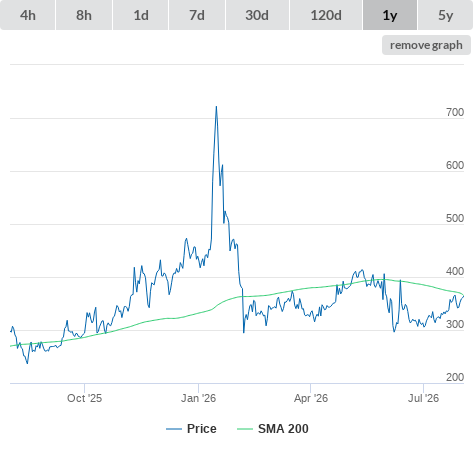Click the blue Price legend line marker

point(174,429)
